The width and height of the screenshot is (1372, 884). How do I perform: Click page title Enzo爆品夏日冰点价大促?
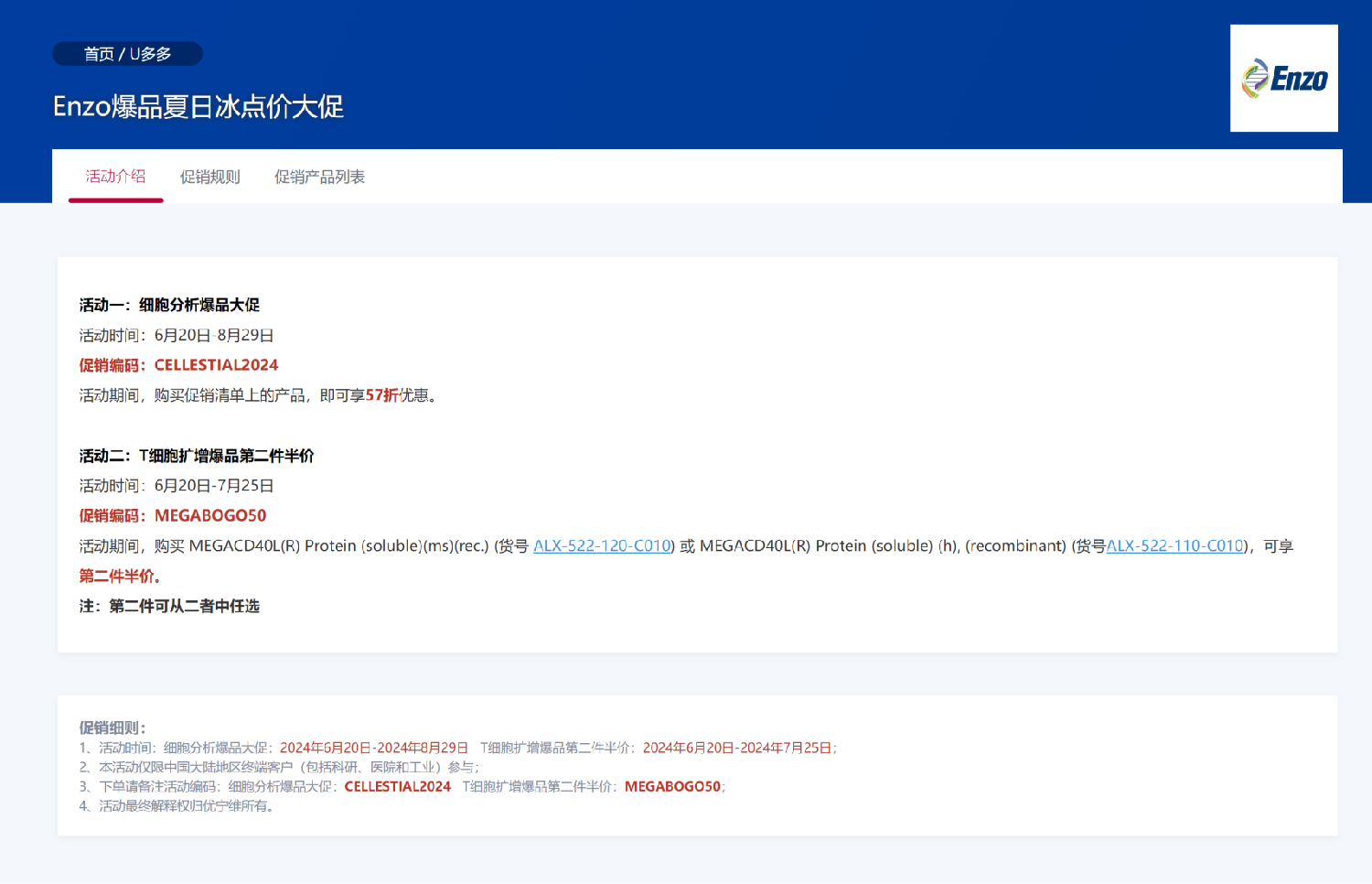click(x=198, y=106)
